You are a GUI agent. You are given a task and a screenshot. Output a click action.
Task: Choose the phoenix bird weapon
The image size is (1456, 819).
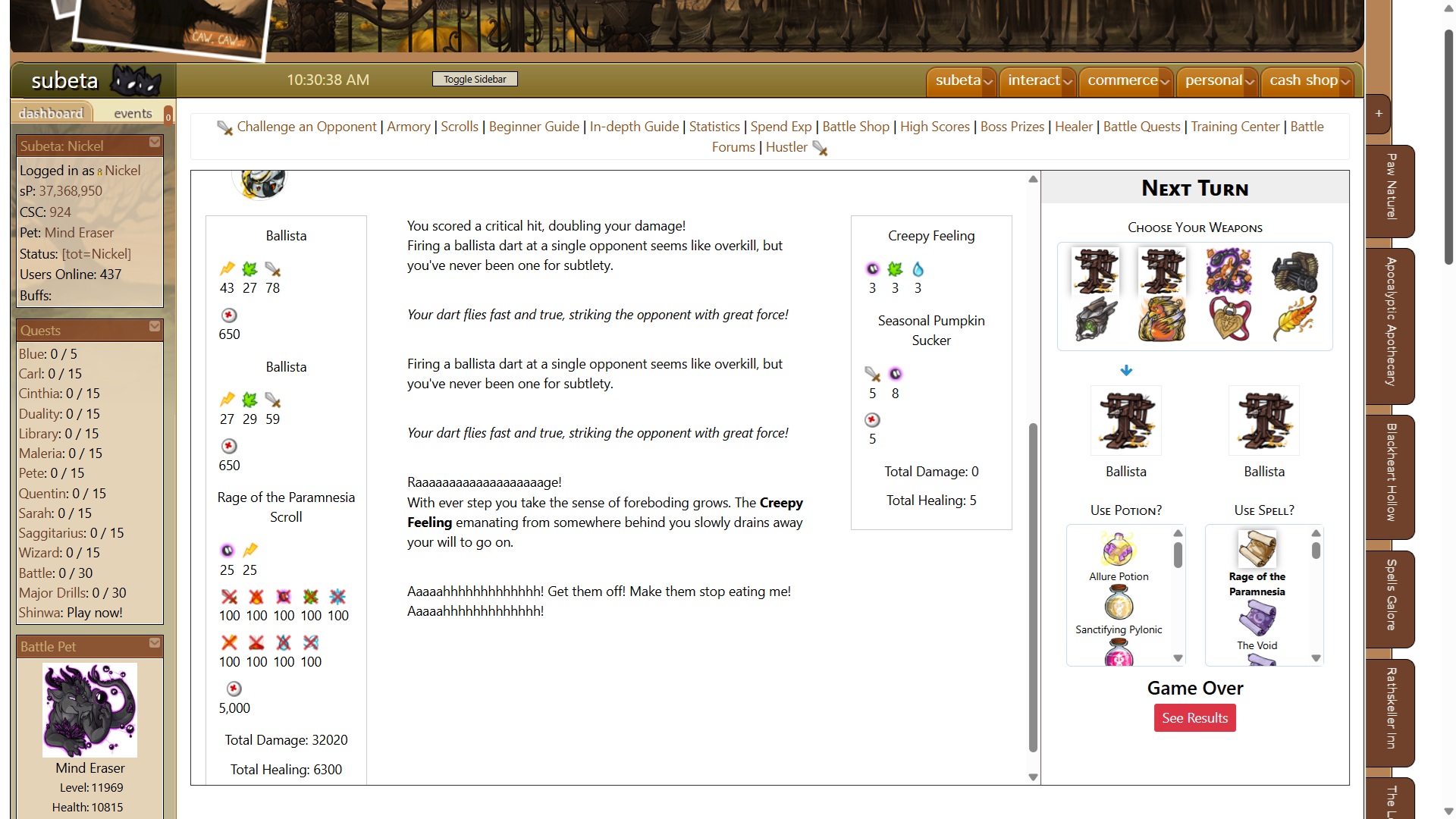click(x=1161, y=319)
